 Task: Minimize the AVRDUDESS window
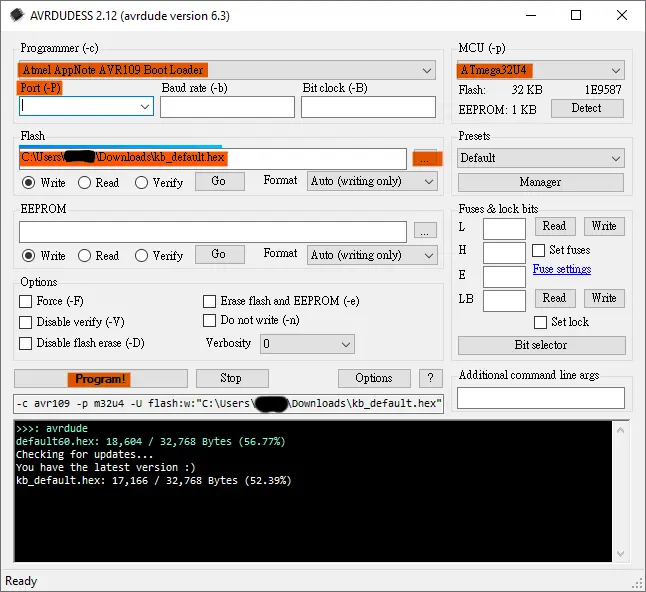[x=531, y=16]
